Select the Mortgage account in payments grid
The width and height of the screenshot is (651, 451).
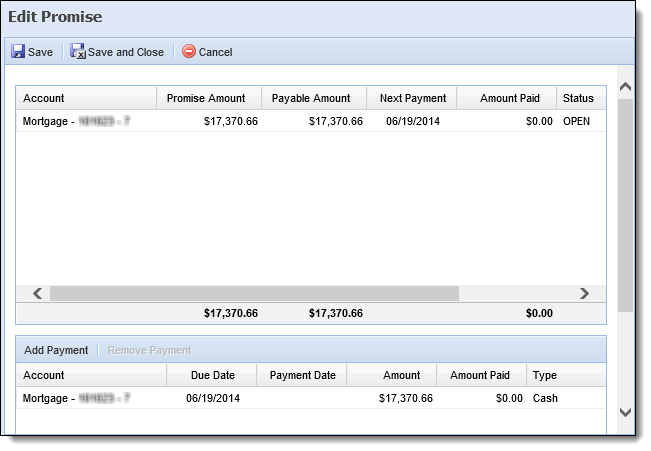point(91,398)
